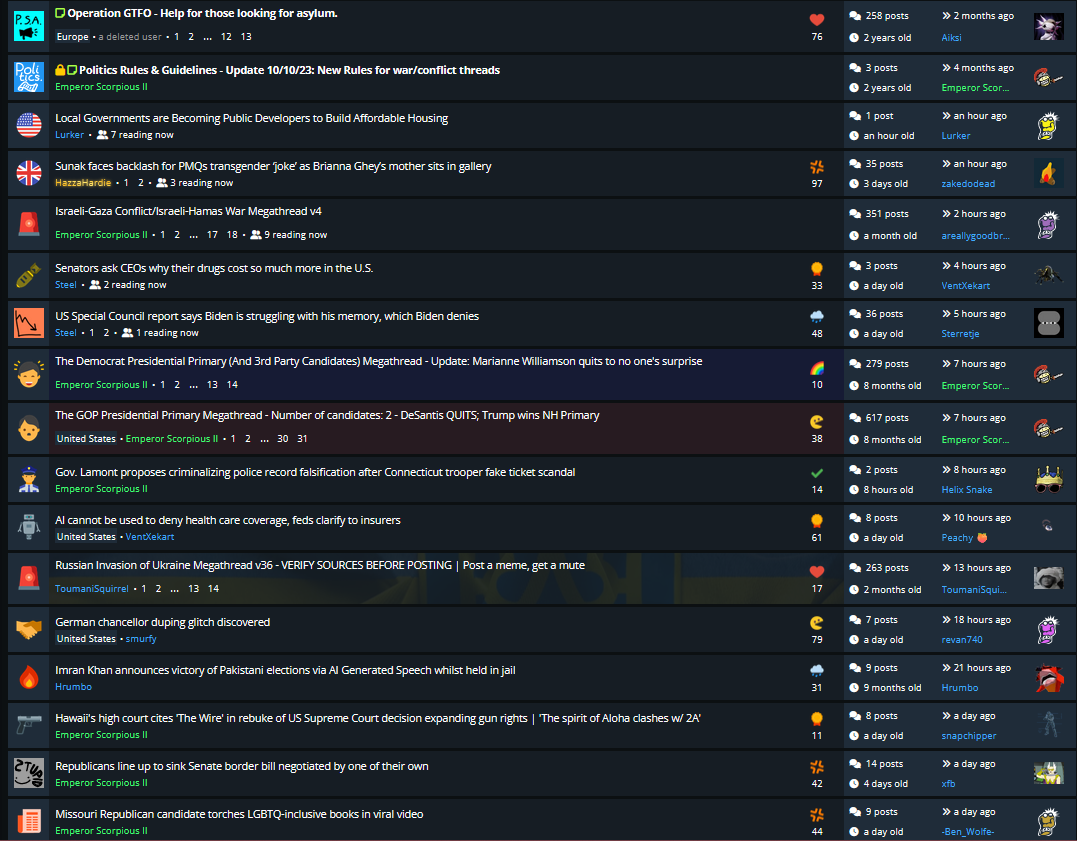Image resolution: width=1077 pixels, height=841 pixels.
Task: Click the smiley rating on German chancellor thread
Action: 817,623
